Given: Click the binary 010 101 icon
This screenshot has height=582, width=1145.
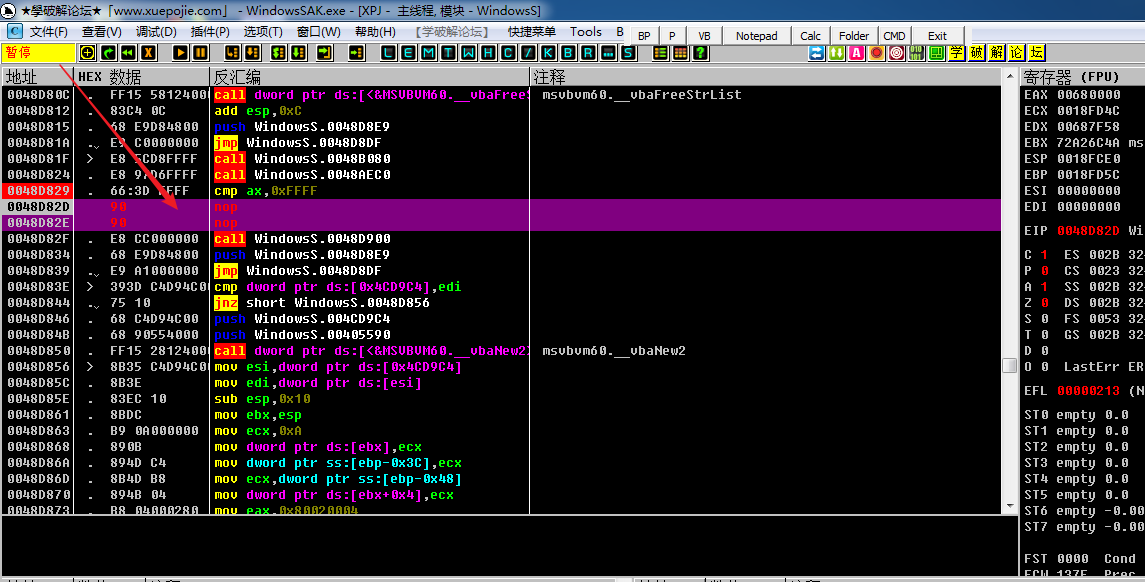Looking at the screenshot, I should [916, 53].
